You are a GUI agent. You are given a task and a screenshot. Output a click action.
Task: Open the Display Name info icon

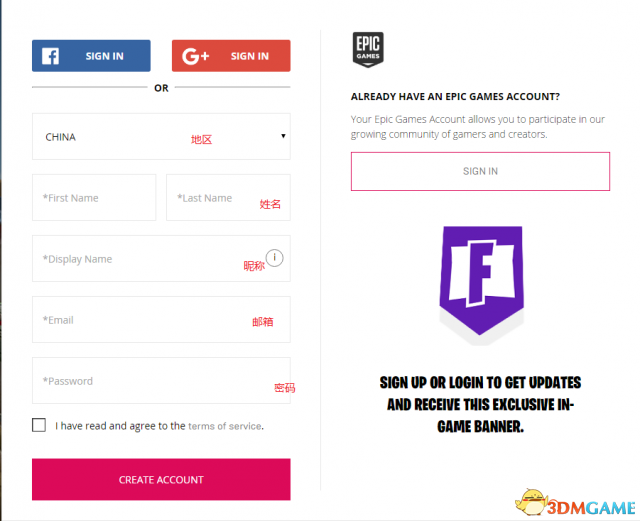pos(274,258)
